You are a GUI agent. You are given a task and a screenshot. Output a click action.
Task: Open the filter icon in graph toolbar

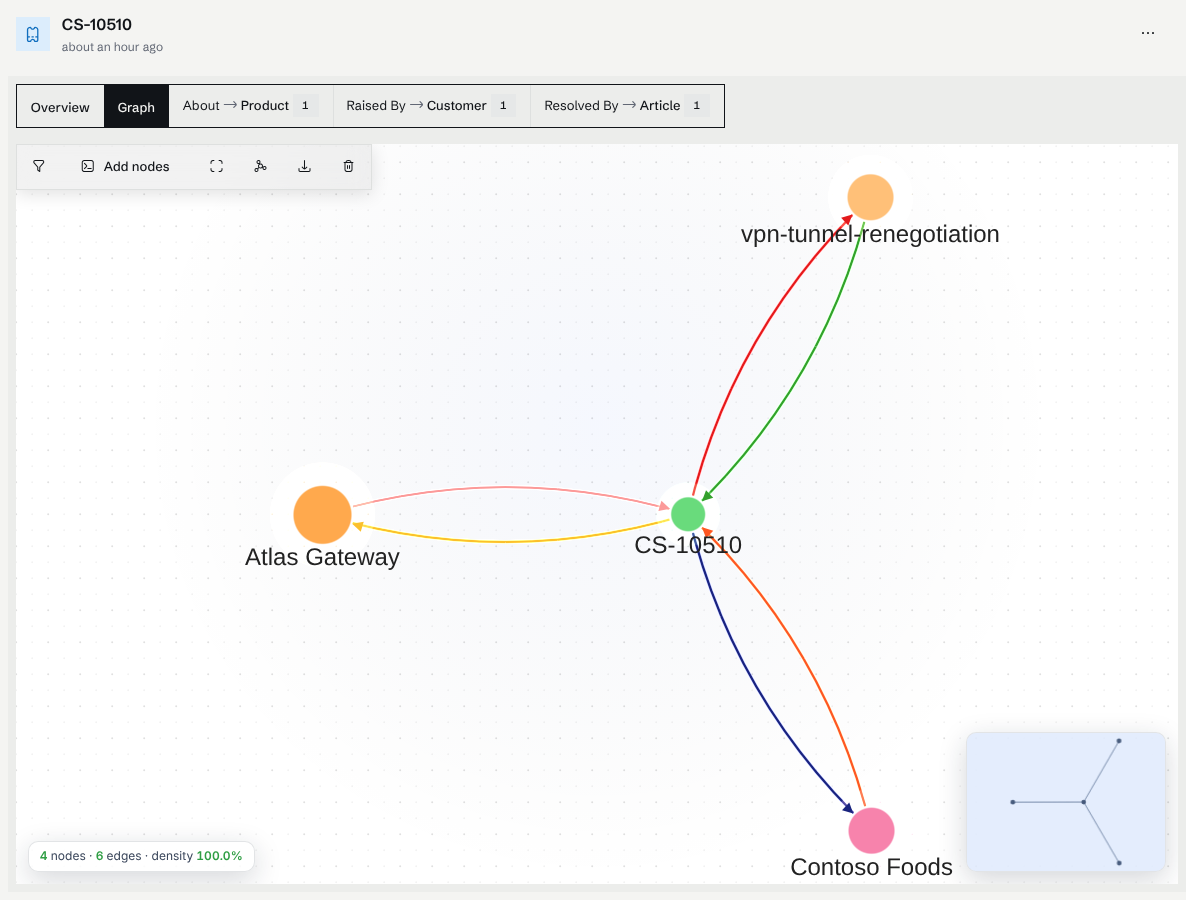tap(39, 166)
